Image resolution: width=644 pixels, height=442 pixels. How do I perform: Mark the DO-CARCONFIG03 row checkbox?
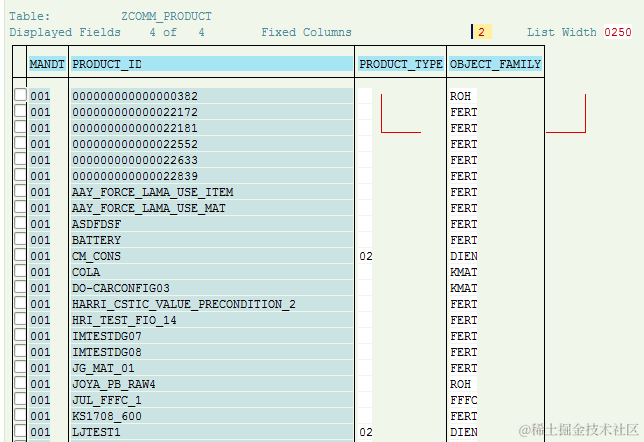[x=21, y=287]
